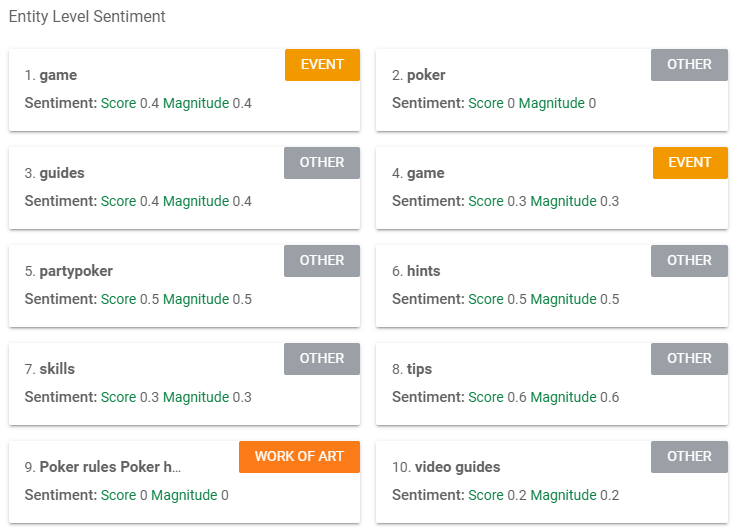Select the OTHER badge on tips card
This screenshot has height=530, width=737.
click(689, 359)
